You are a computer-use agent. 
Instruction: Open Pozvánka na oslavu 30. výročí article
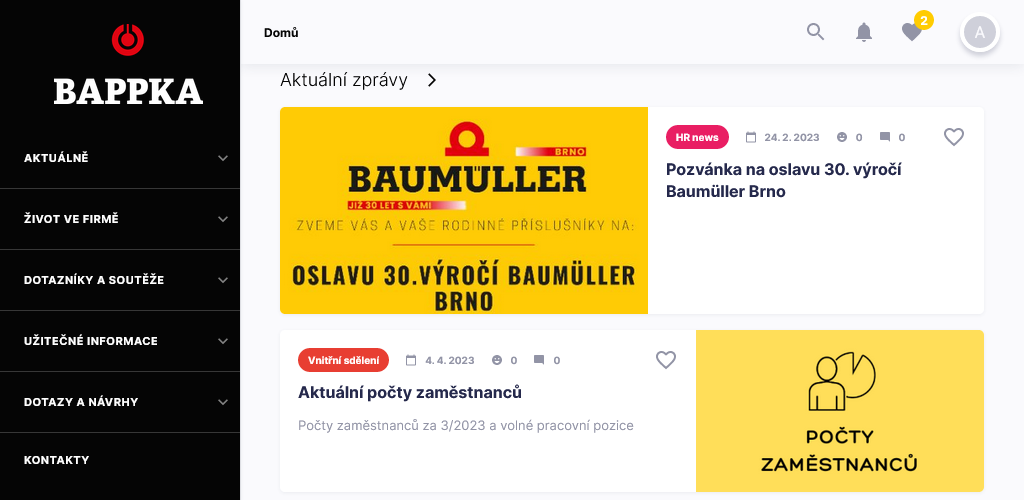[784, 180]
